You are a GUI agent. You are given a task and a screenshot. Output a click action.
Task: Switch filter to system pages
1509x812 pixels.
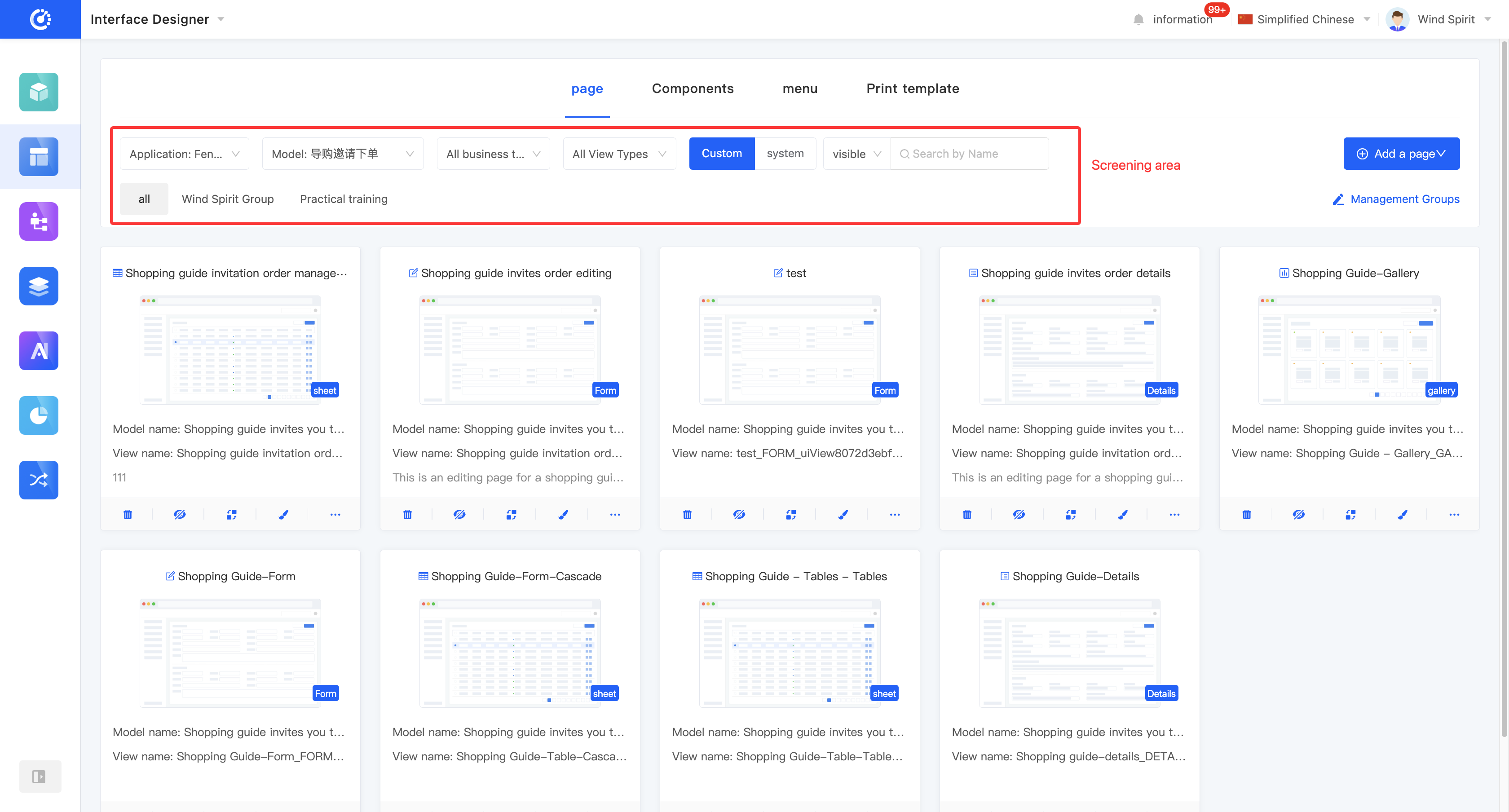pyautogui.click(x=785, y=154)
